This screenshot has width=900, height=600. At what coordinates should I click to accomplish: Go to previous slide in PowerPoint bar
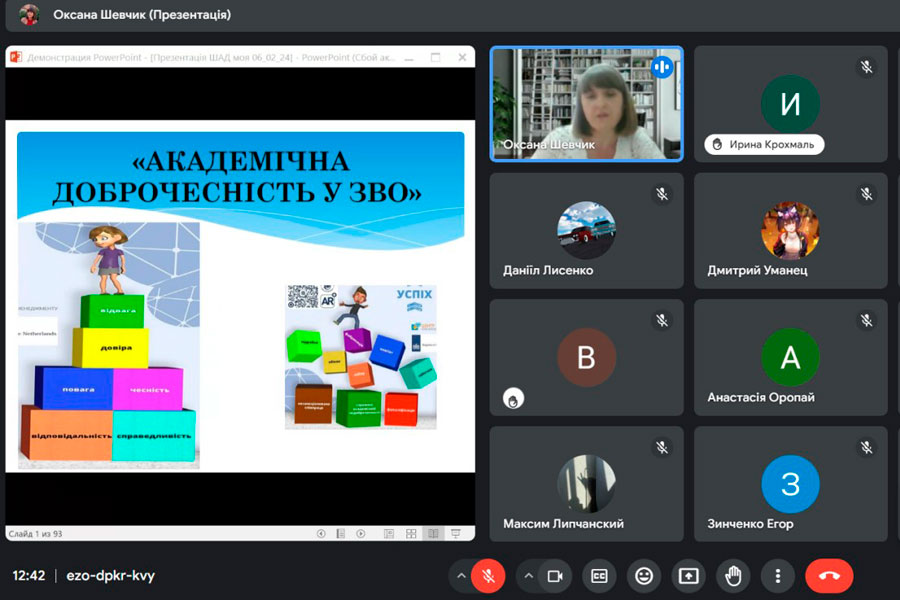[x=321, y=534]
